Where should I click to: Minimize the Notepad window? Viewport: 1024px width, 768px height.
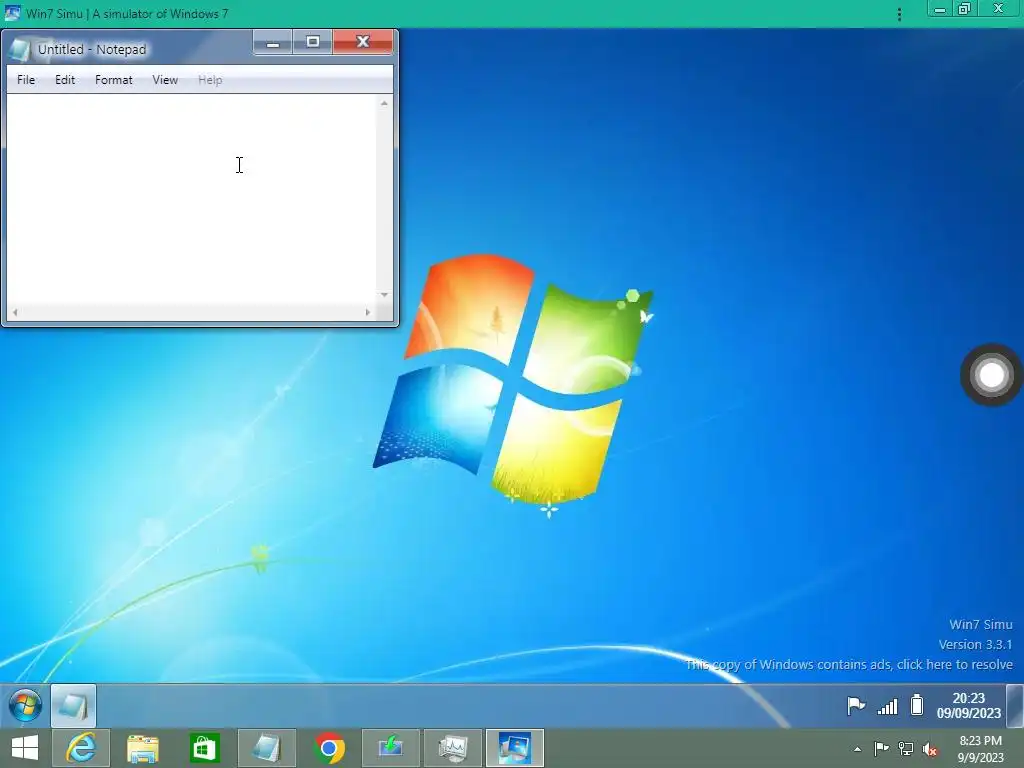point(273,42)
